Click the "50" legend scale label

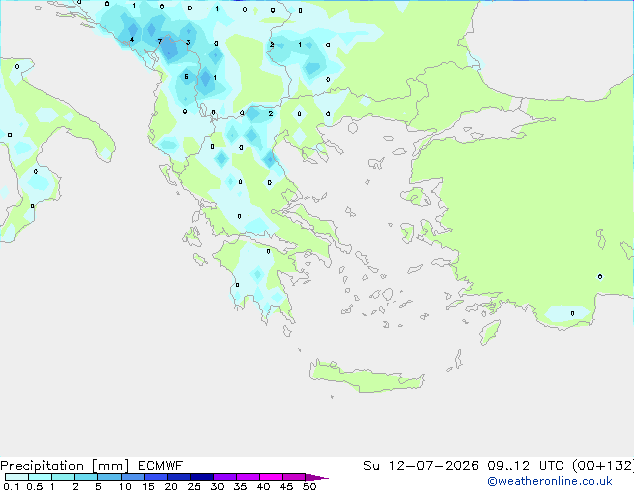(x=309, y=486)
